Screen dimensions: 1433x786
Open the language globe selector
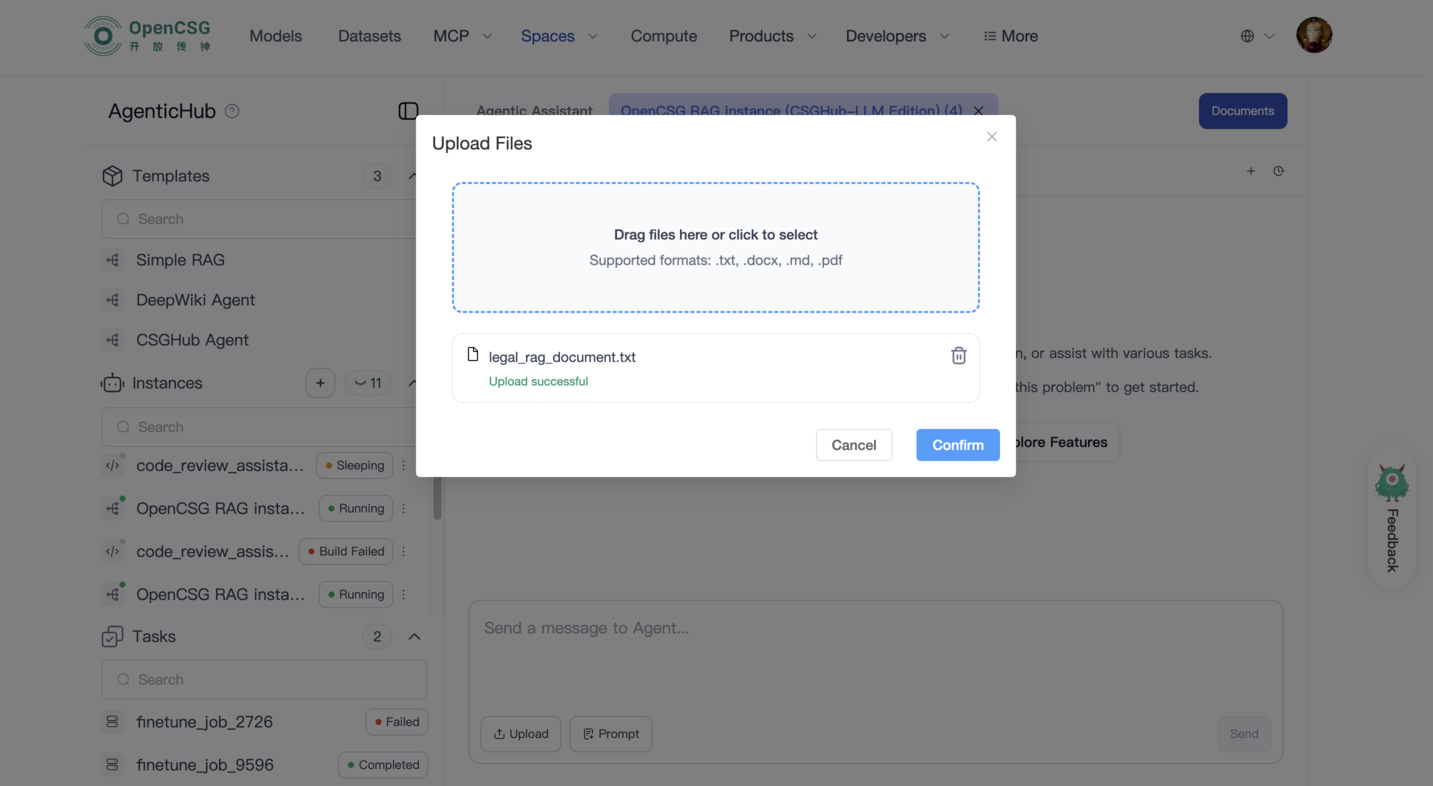click(x=1256, y=36)
